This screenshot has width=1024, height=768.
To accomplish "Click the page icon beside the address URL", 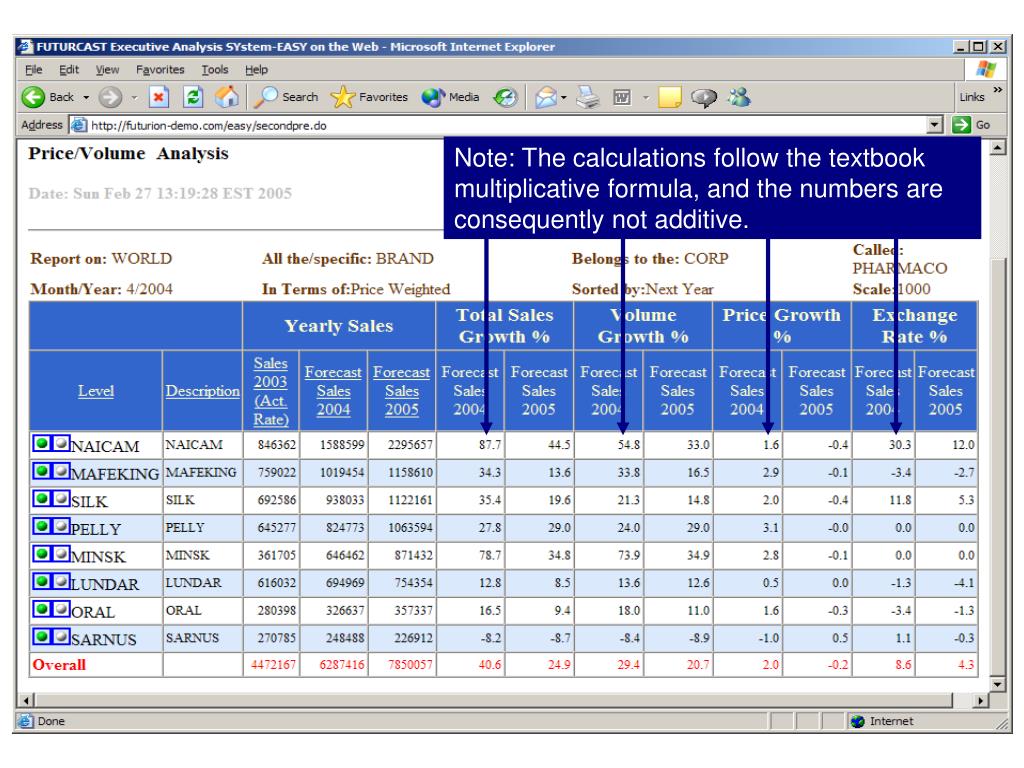I will (x=78, y=125).
